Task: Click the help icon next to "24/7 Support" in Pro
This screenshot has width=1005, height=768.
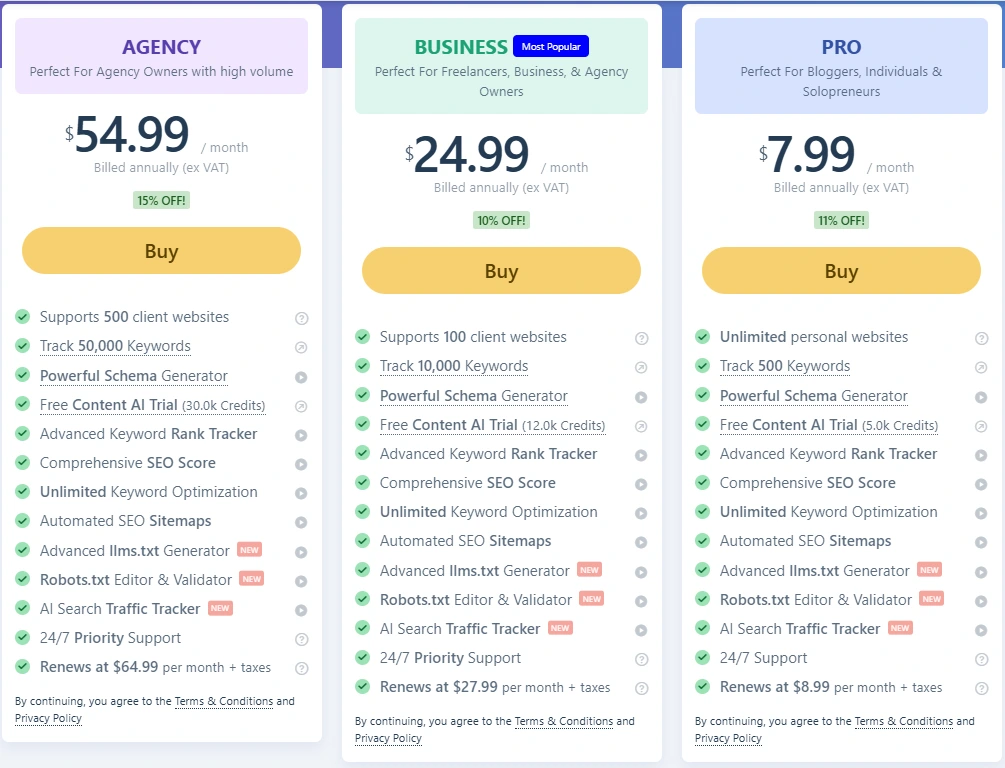Action: (981, 658)
